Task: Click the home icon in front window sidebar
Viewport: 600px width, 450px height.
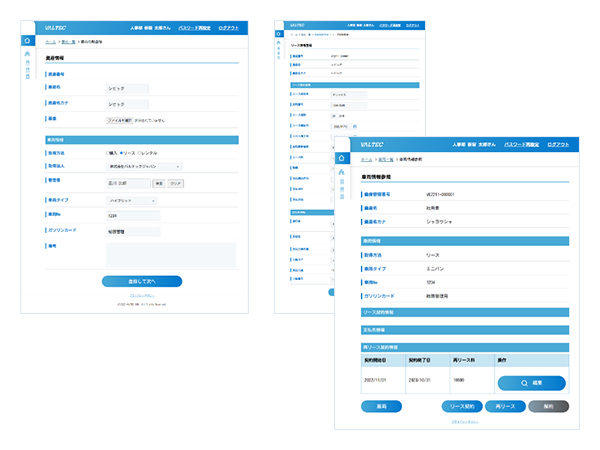Action: [341, 158]
